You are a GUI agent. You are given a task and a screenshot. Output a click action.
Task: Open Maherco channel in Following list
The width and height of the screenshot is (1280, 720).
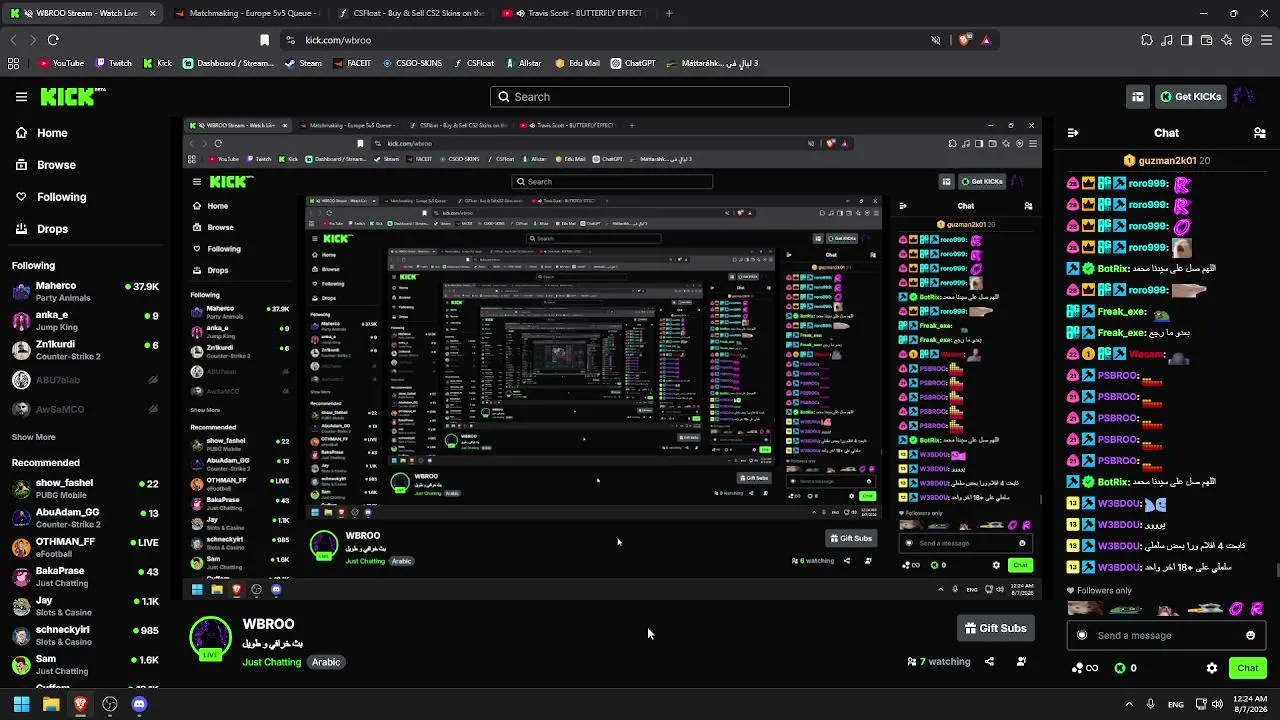pyautogui.click(x=86, y=291)
